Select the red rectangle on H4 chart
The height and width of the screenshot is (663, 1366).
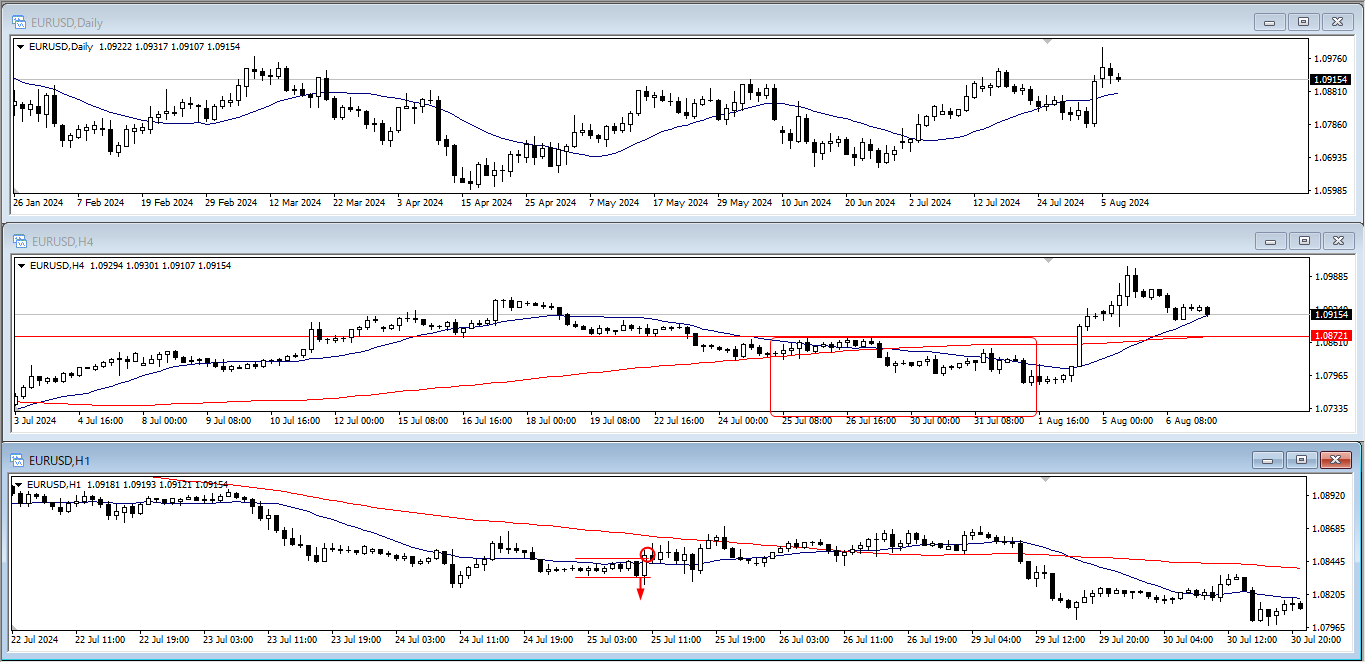(771, 380)
